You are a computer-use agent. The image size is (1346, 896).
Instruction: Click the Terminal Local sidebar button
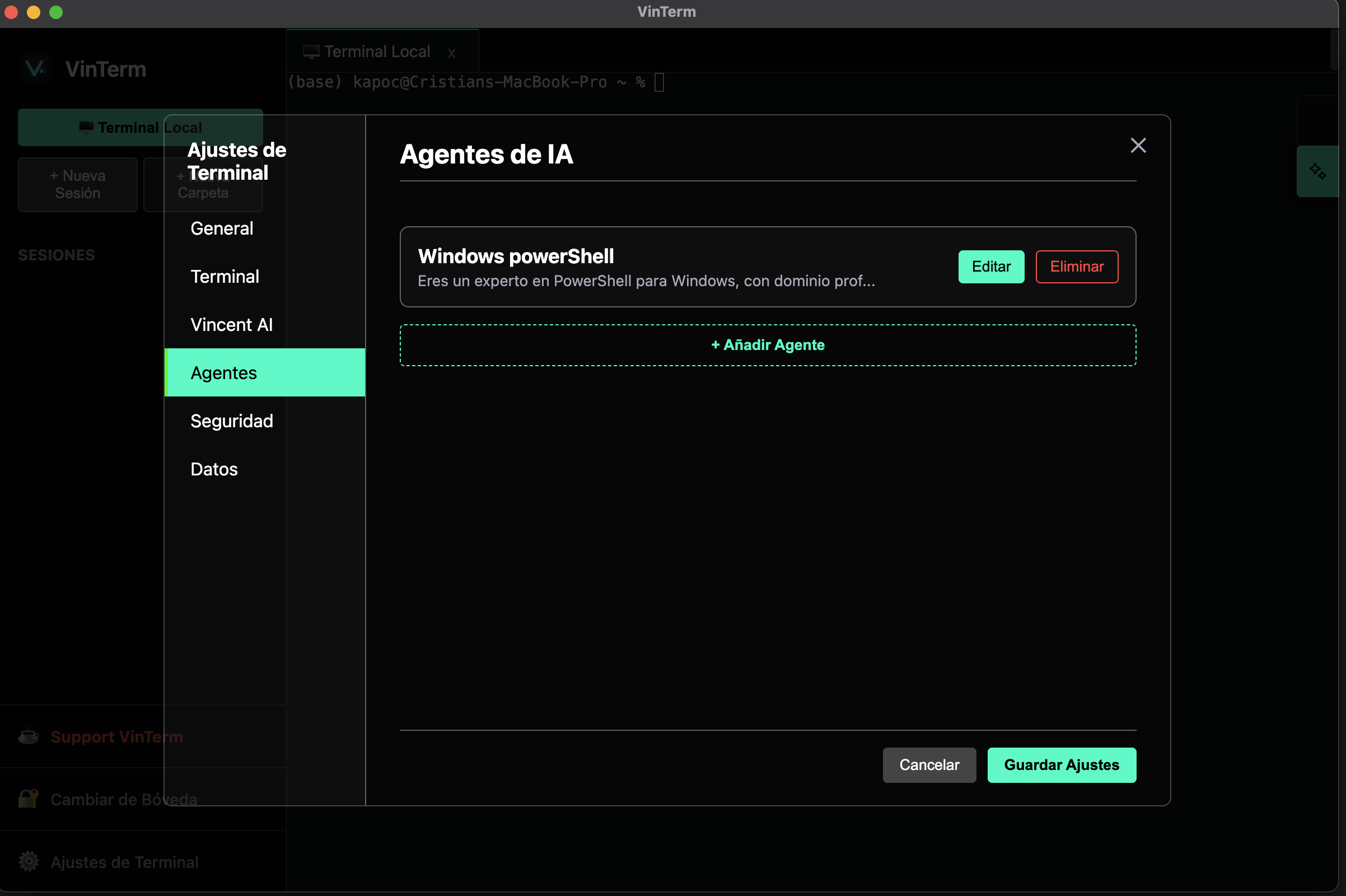point(140,127)
